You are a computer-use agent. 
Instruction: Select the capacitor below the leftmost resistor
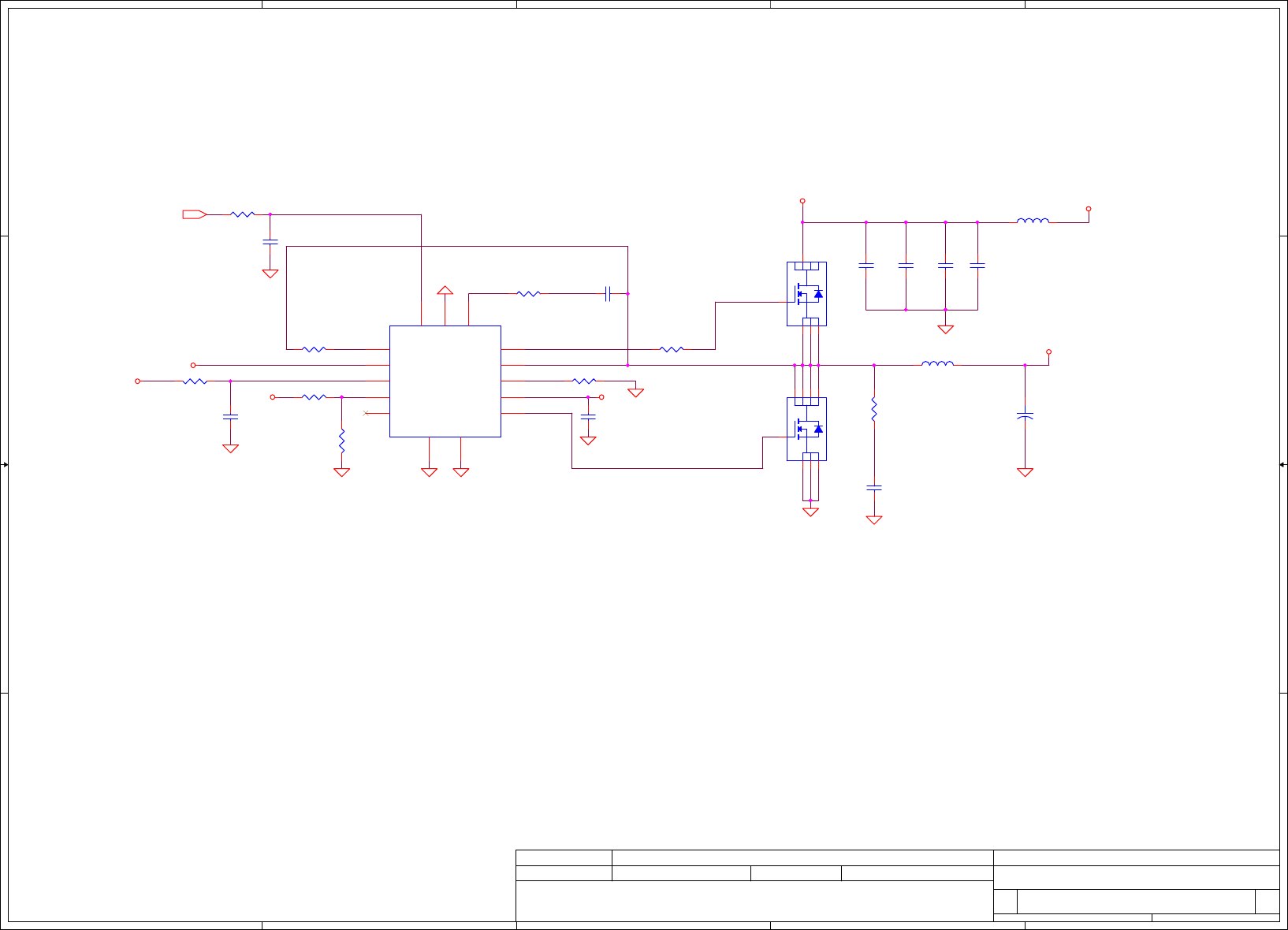click(230, 416)
